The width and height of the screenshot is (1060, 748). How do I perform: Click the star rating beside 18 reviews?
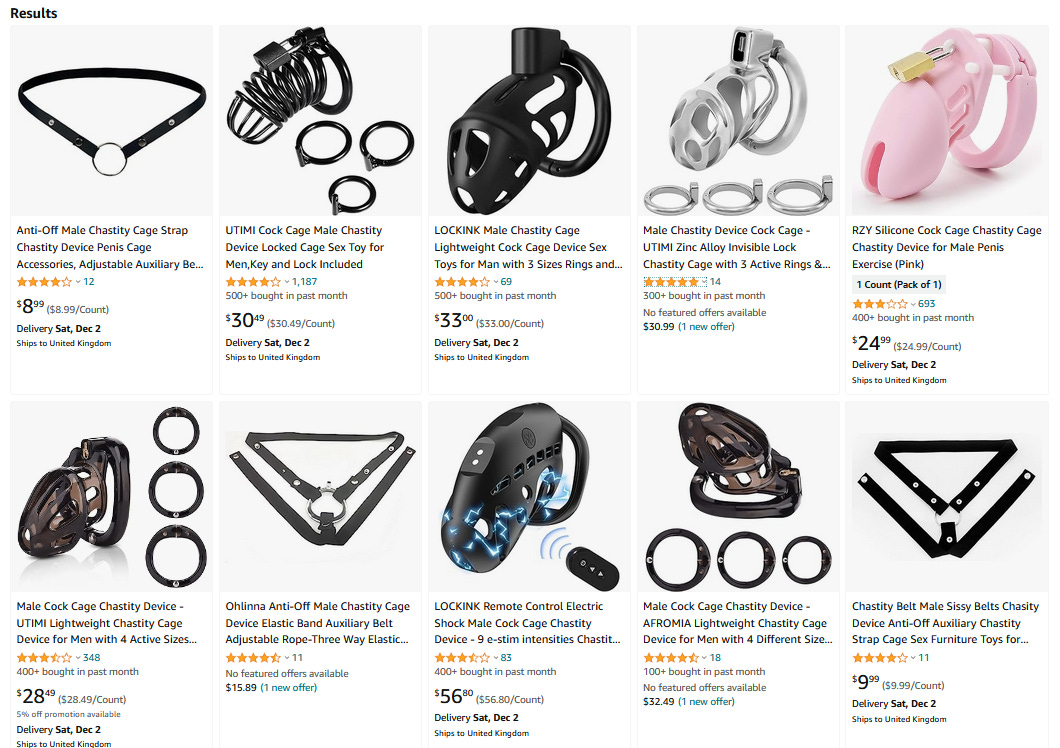pyautogui.click(x=671, y=657)
